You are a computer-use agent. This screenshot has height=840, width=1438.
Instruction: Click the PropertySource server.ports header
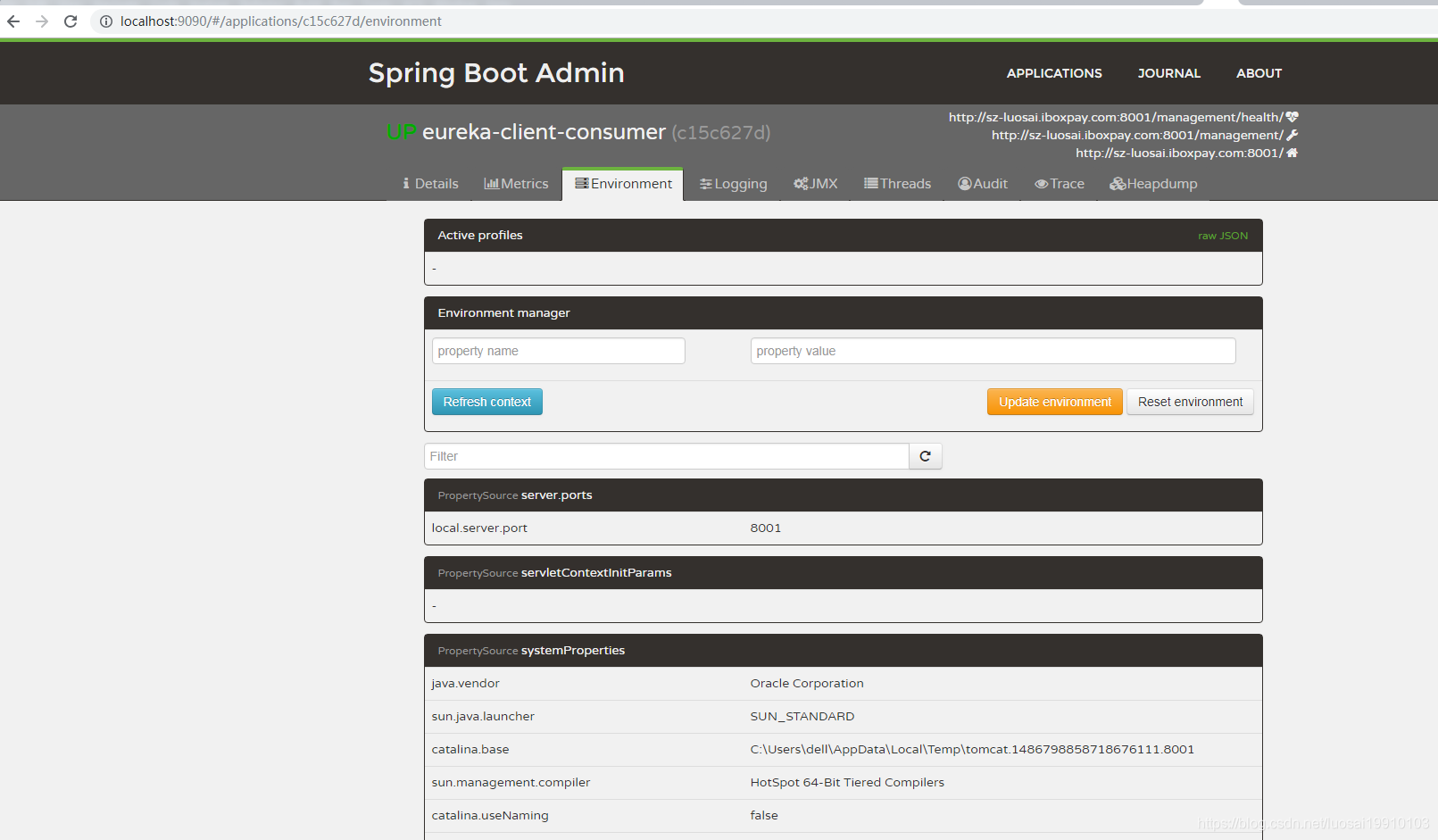[844, 495]
